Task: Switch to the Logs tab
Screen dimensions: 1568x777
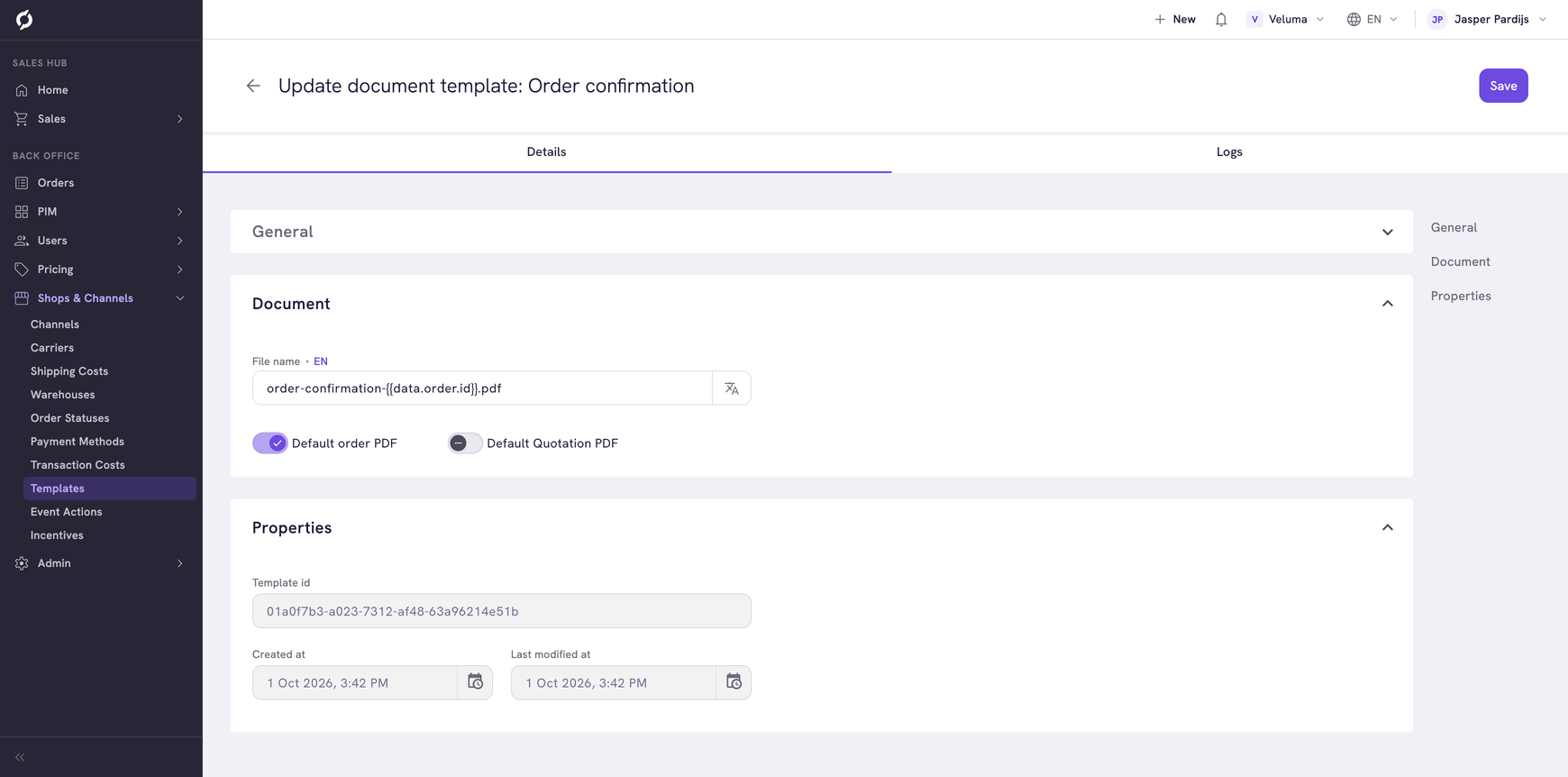Action: pos(1229,152)
